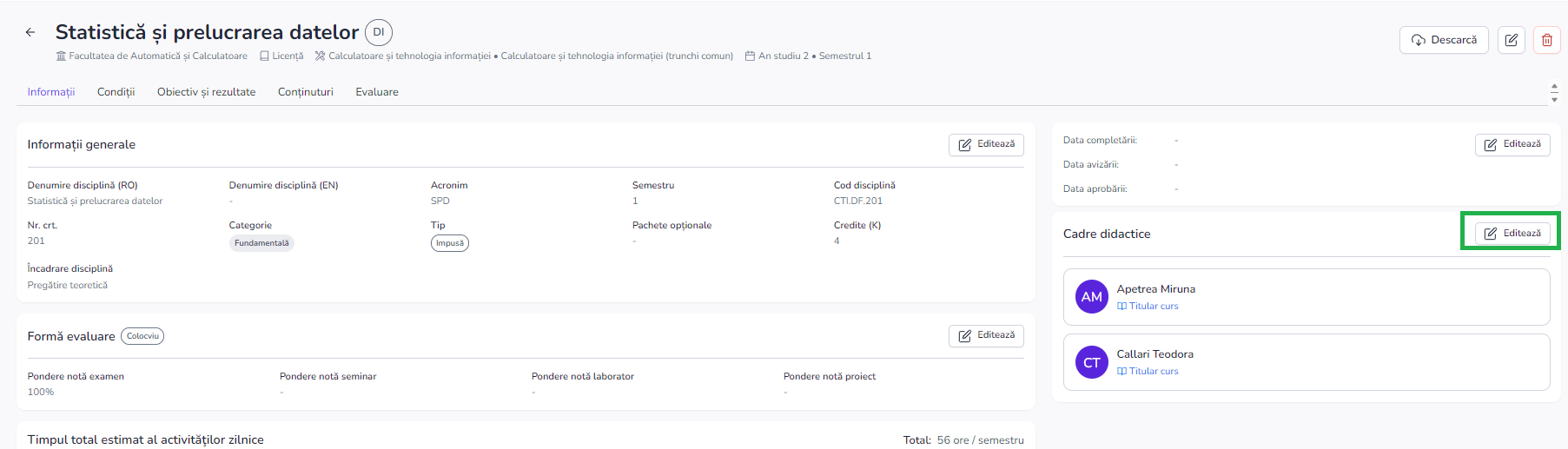Click the CT avatar for Callari Teodora
The height and width of the screenshot is (449, 1568).
[1091, 362]
